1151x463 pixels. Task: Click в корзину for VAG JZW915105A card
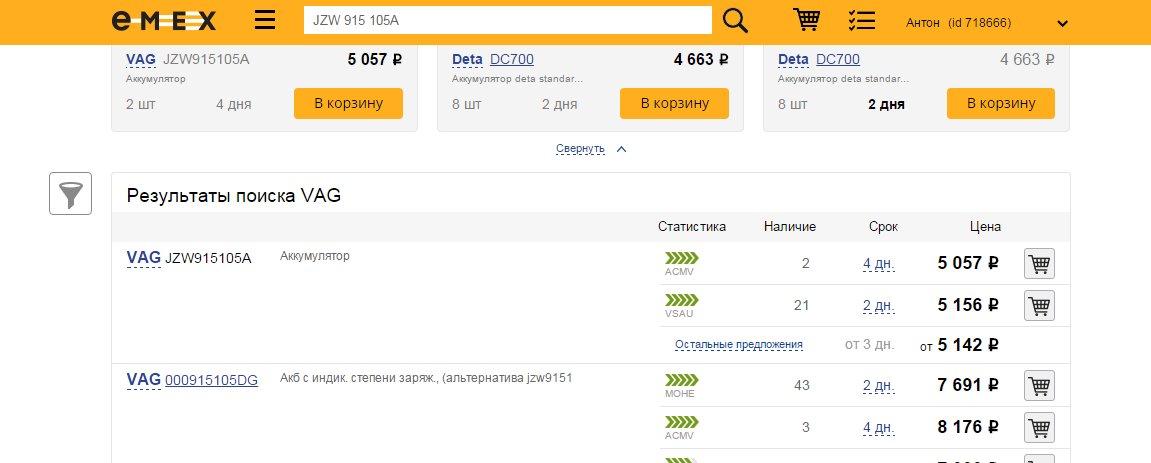coord(348,103)
